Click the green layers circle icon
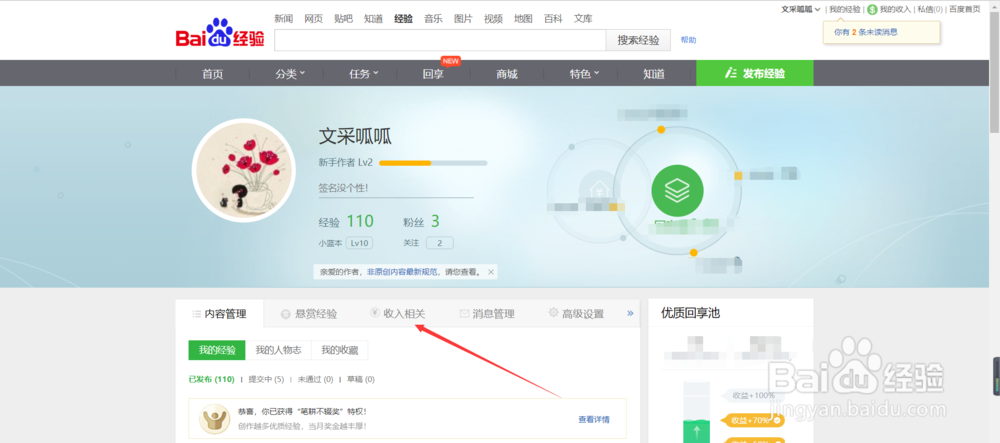This screenshot has width=1000, height=443. [x=677, y=190]
